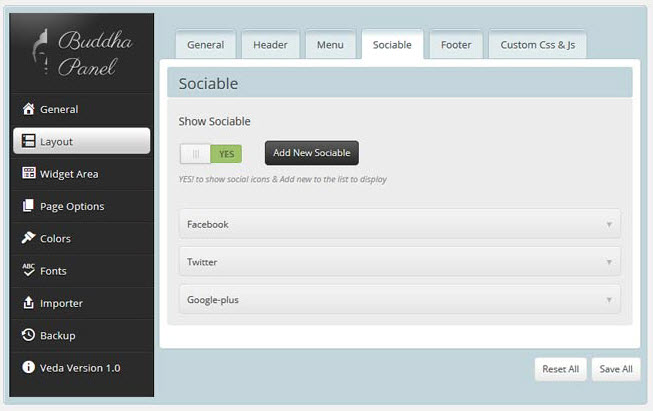
Task: Expand the Twitter dropdown arrow
Action: pos(609,262)
